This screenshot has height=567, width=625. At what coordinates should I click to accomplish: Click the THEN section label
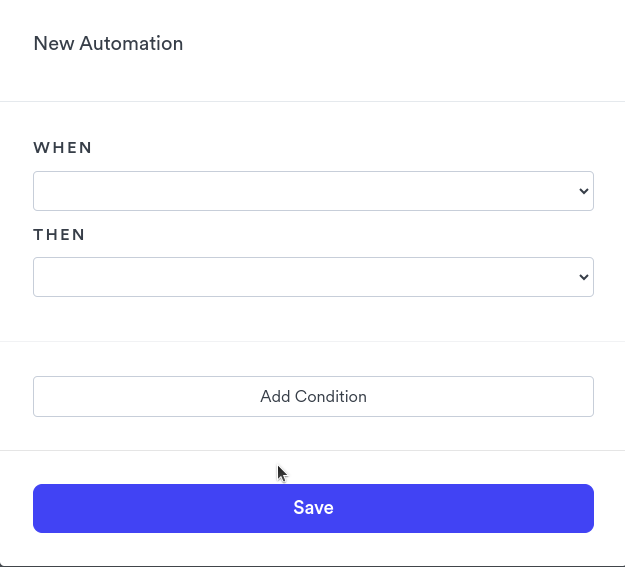(x=59, y=234)
